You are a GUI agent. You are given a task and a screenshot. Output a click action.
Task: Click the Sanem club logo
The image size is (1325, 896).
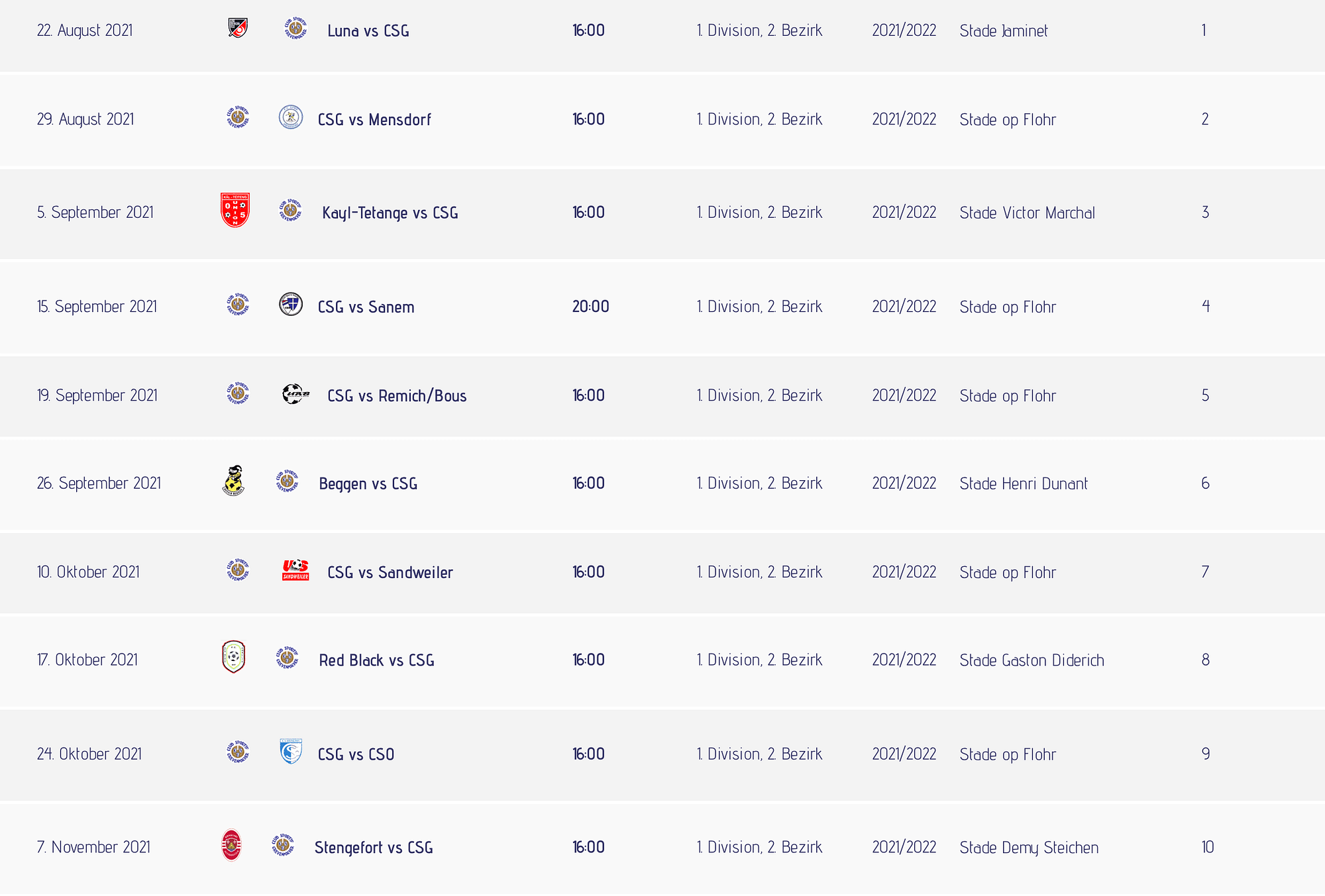[291, 304]
